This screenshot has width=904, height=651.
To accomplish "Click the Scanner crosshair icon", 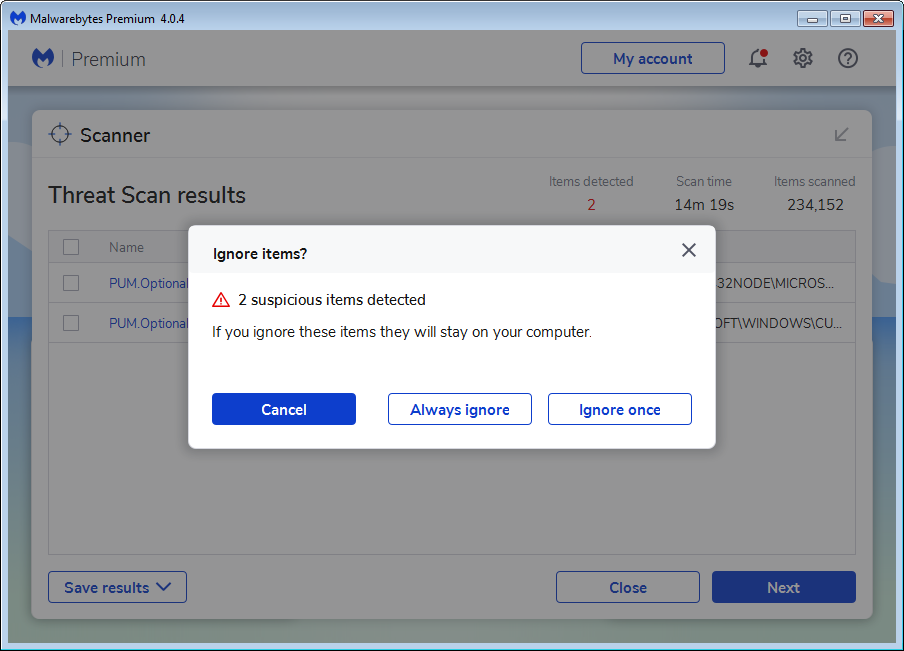I will [x=60, y=135].
